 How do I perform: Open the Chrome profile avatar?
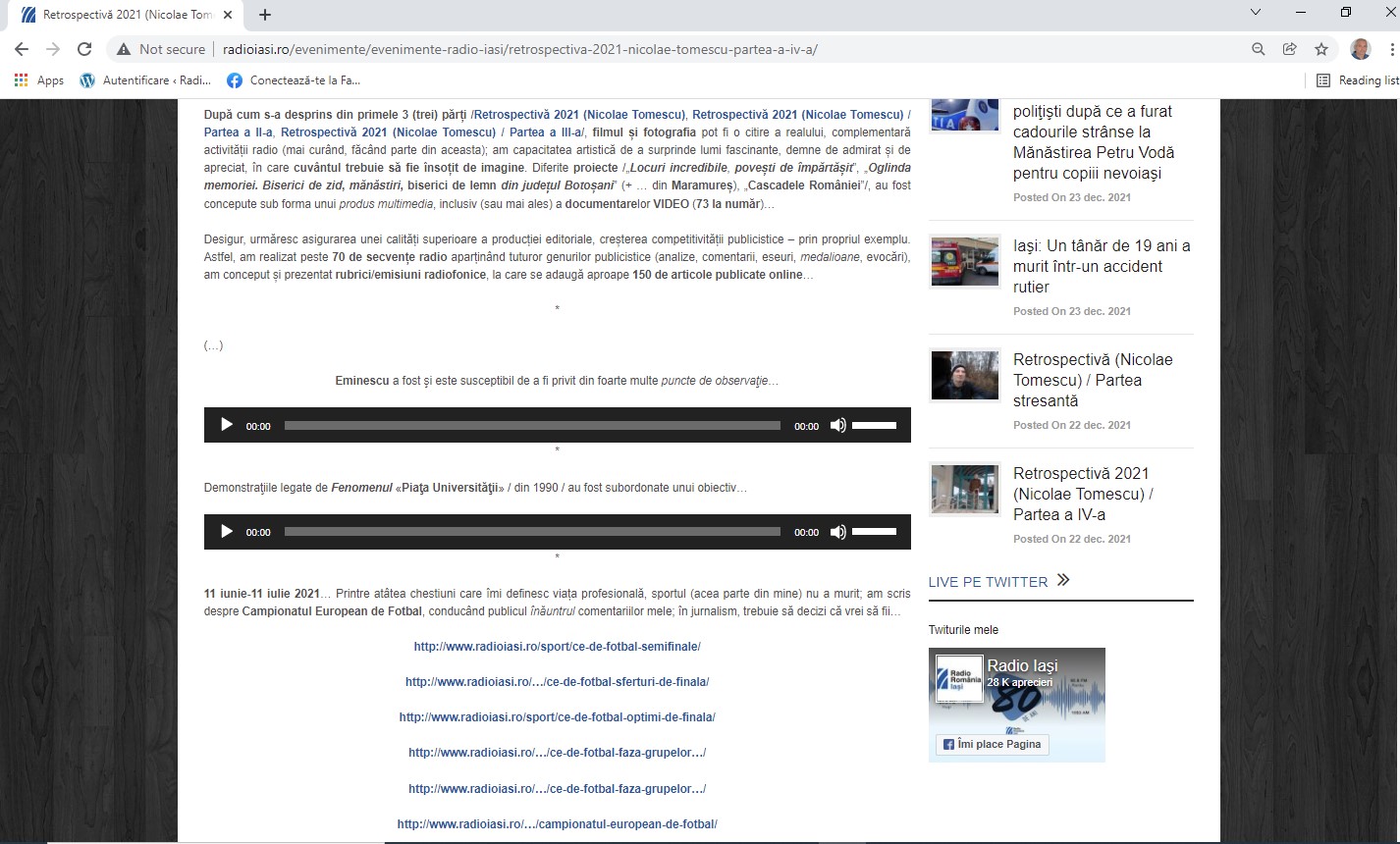(1360, 49)
